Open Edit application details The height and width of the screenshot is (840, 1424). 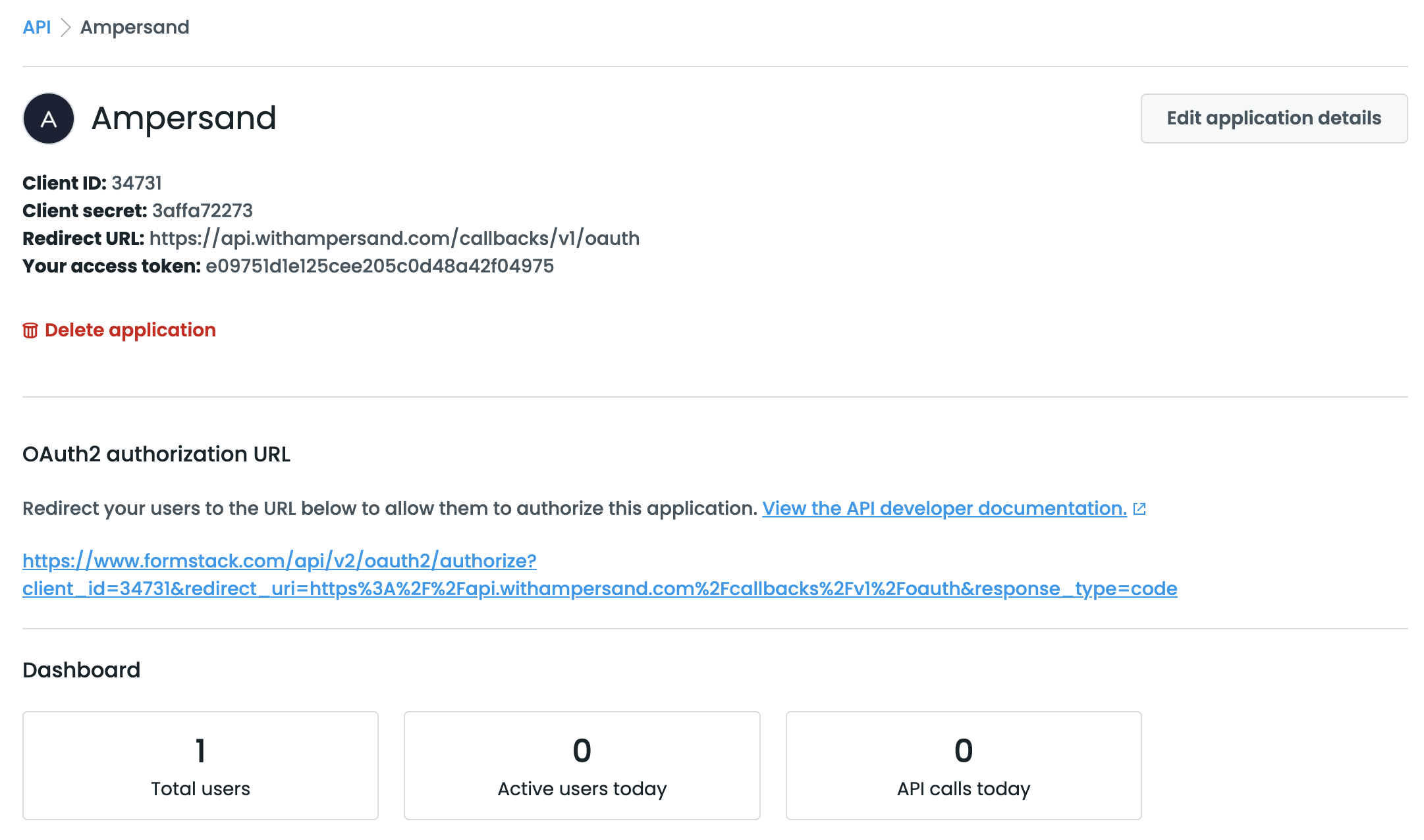tap(1274, 118)
